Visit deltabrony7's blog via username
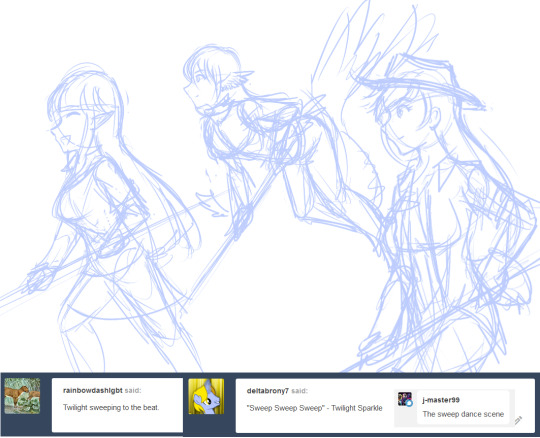 [268, 391]
